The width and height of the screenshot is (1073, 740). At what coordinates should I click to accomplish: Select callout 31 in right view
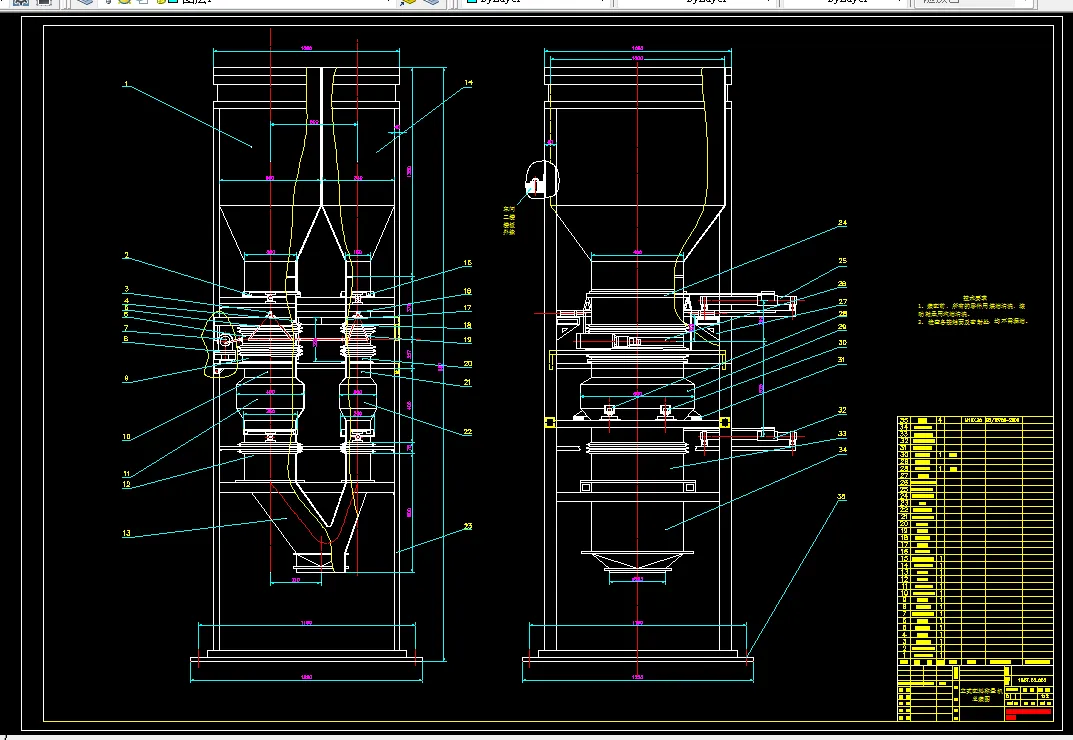pyautogui.click(x=841, y=359)
